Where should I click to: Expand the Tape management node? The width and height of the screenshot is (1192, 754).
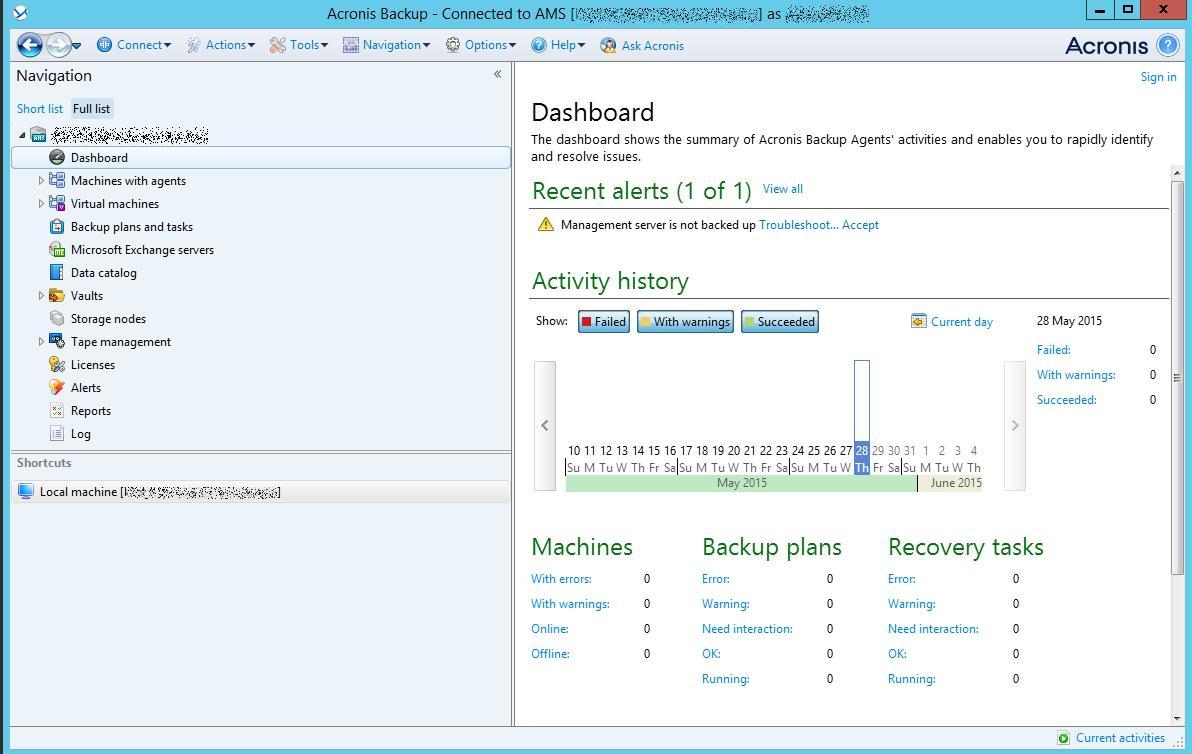coord(41,342)
